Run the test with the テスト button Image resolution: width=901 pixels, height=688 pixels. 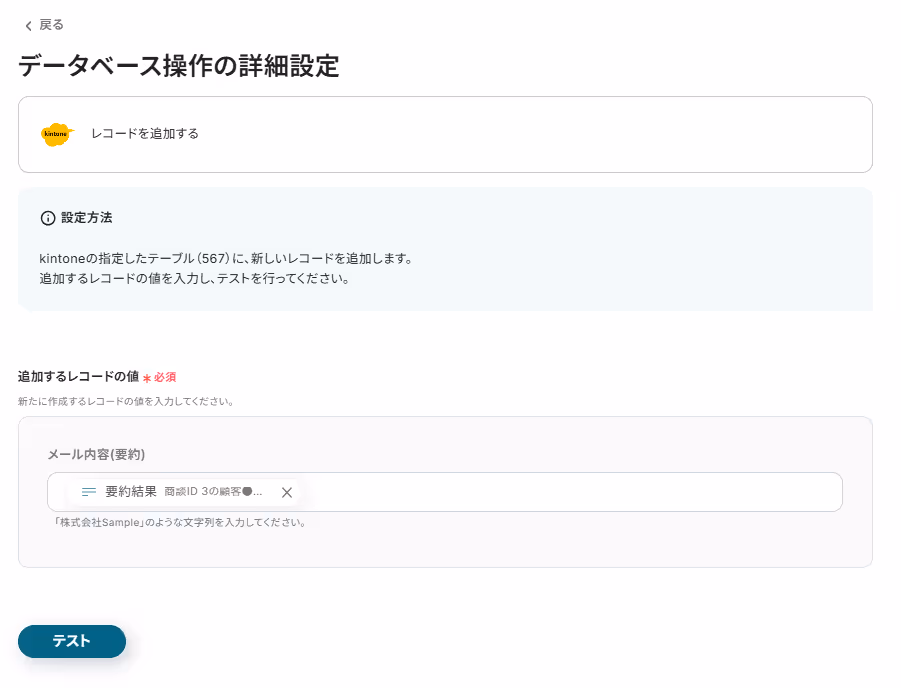click(72, 641)
